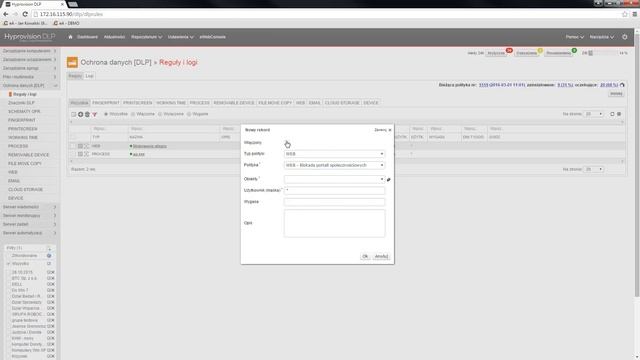Click the usage progress bar in the header
Viewport: 640px width, 360px height.
pyautogui.click(x=602, y=53)
